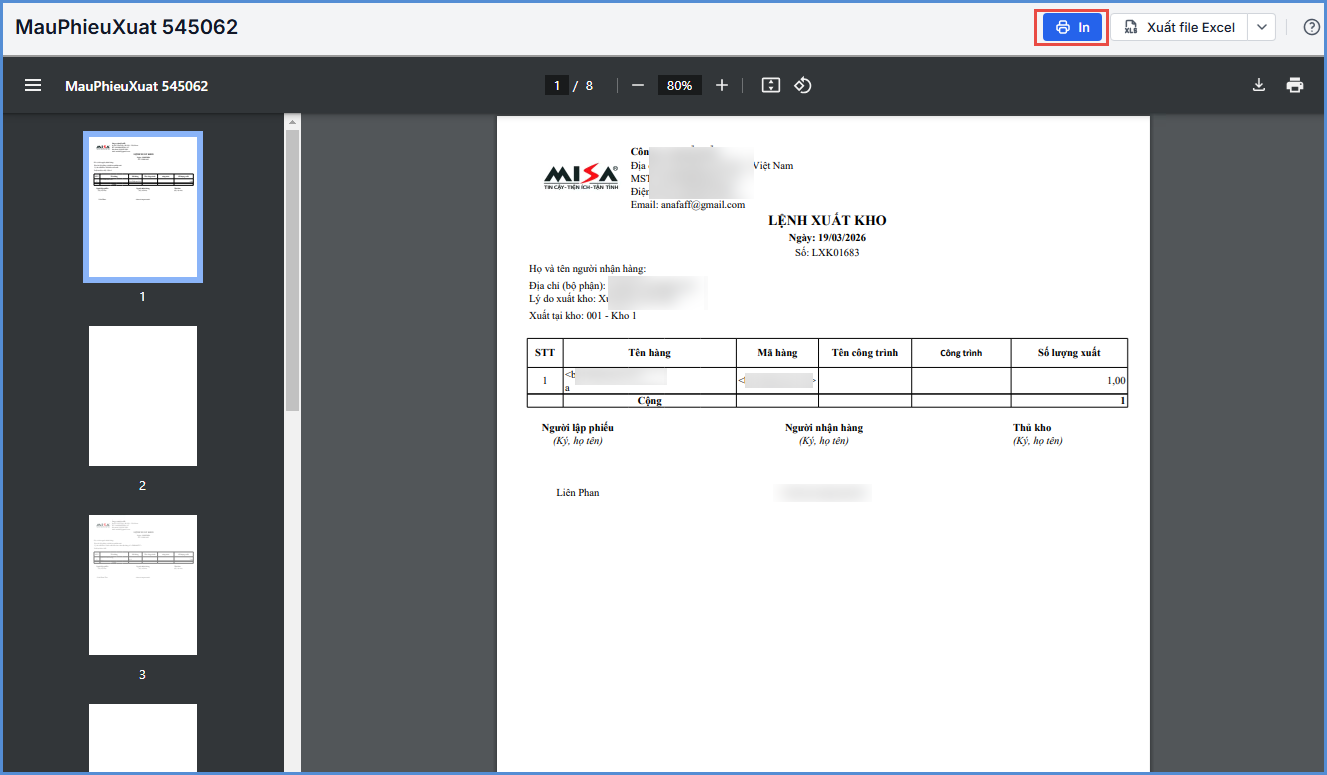Click the Người nhận hàng signature label
1327x775 pixels.
(824, 428)
